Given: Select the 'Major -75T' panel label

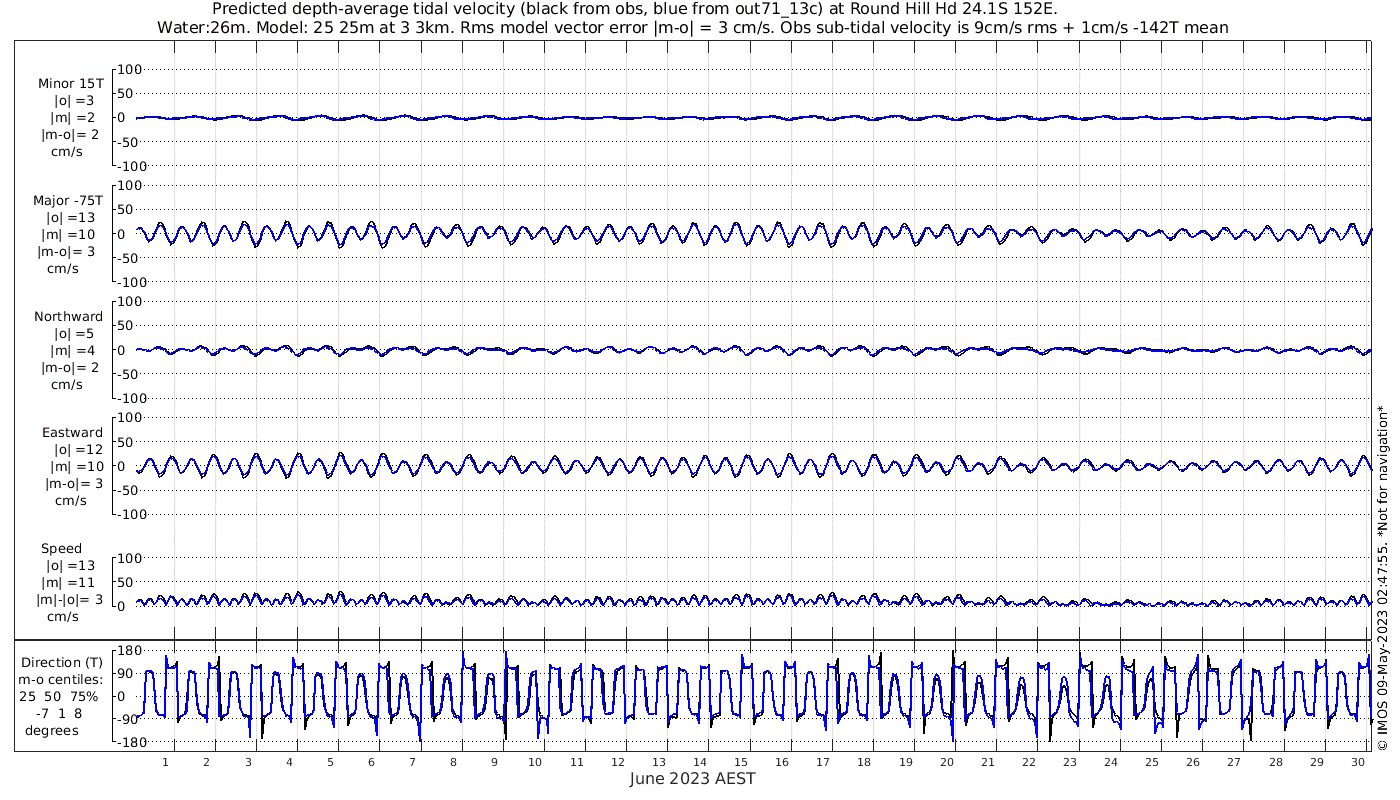Looking at the screenshot, I should click(69, 200).
